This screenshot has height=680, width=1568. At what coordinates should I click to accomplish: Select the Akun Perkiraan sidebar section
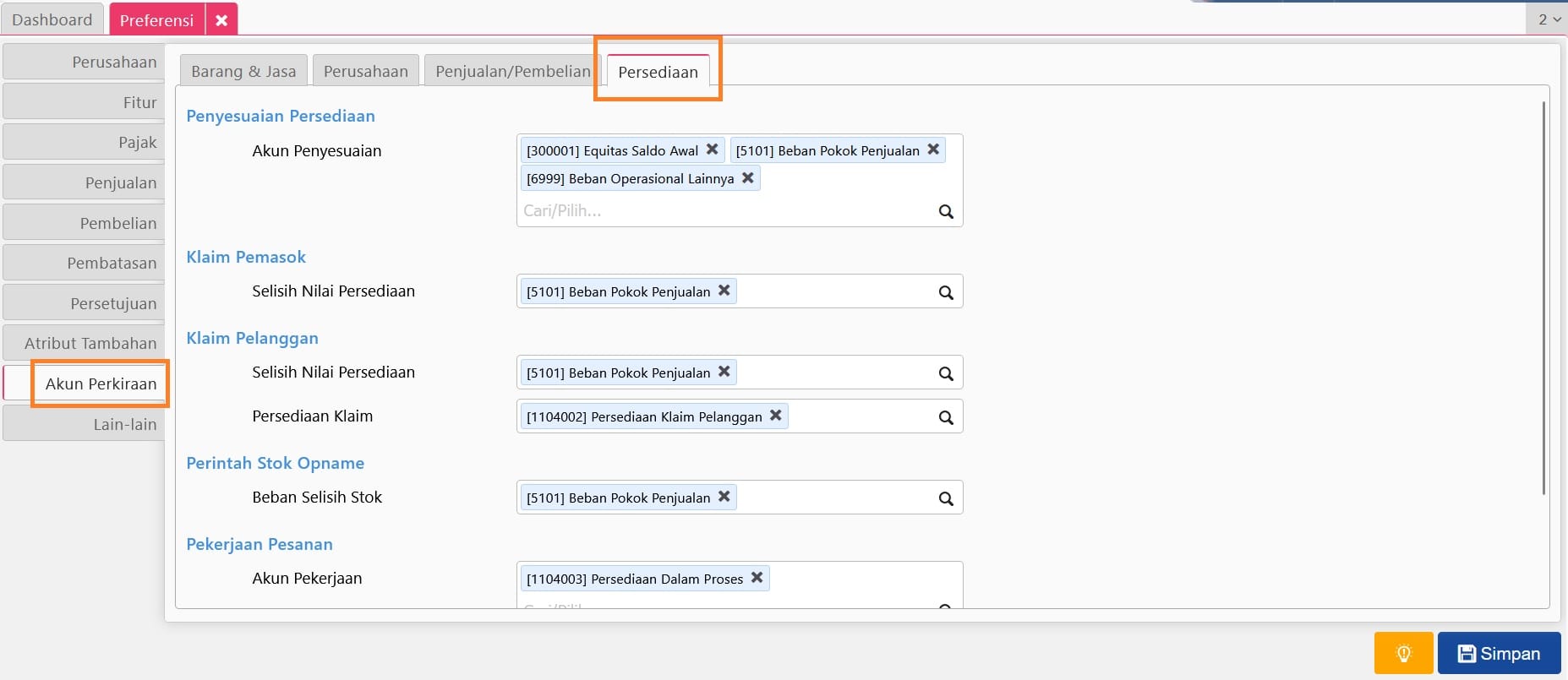click(x=84, y=384)
